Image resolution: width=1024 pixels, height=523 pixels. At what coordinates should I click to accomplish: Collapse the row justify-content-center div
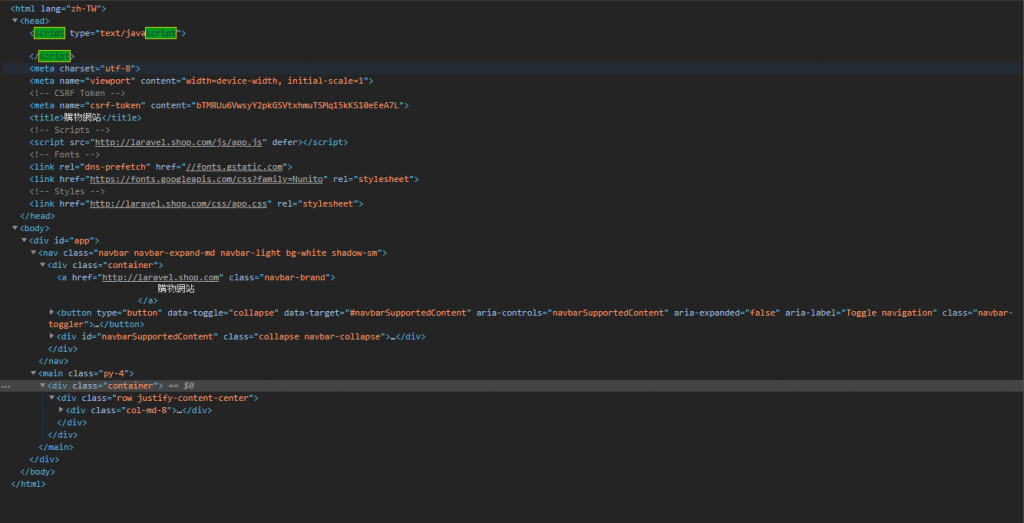pos(52,397)
